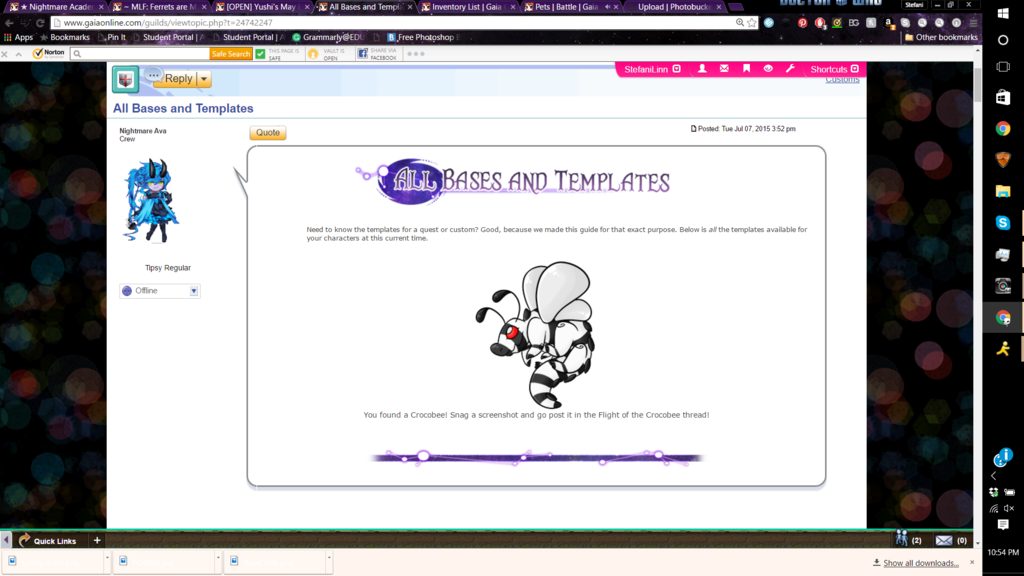Open the Other bookmarks folder
The image size is (1024, 576).
[941, 37]
